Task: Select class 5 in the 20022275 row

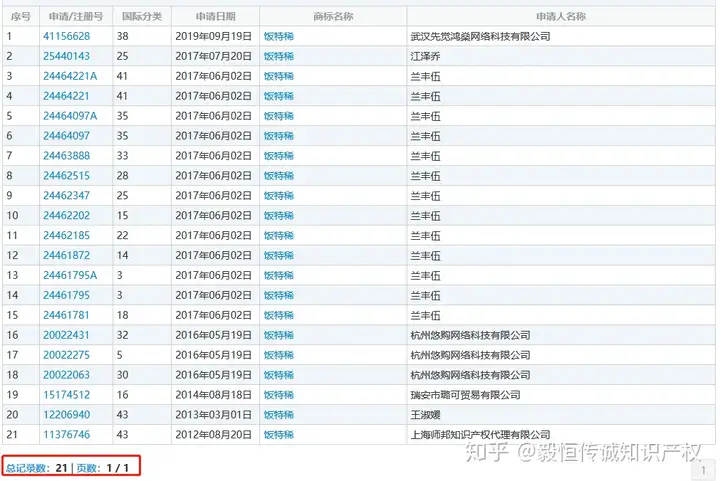Action: coord(119,355)
